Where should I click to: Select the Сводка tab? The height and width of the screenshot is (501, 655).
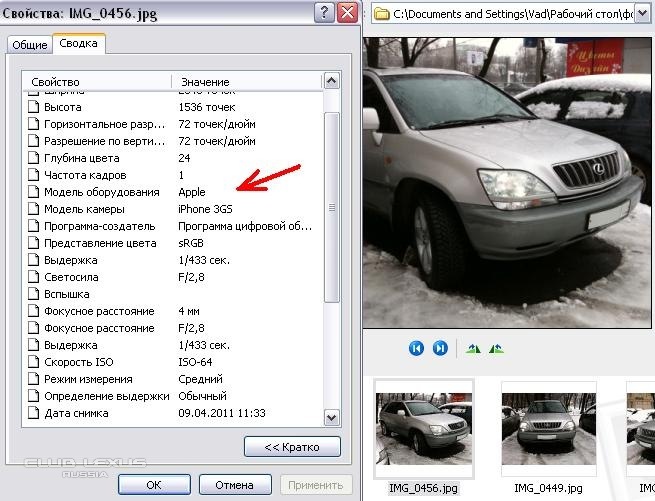pos(78,44)
